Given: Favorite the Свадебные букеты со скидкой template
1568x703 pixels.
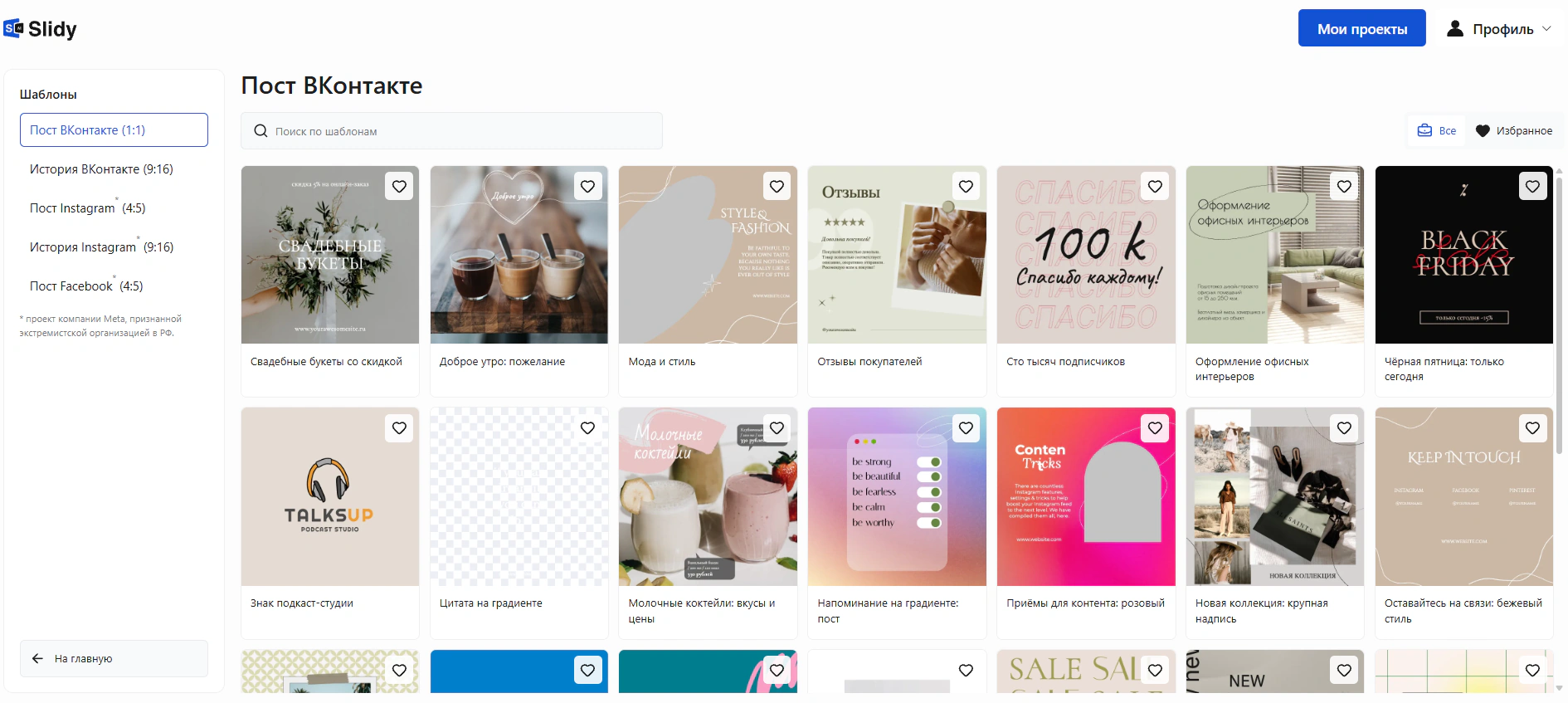Looking at the screenshot, I should point(399,187).
